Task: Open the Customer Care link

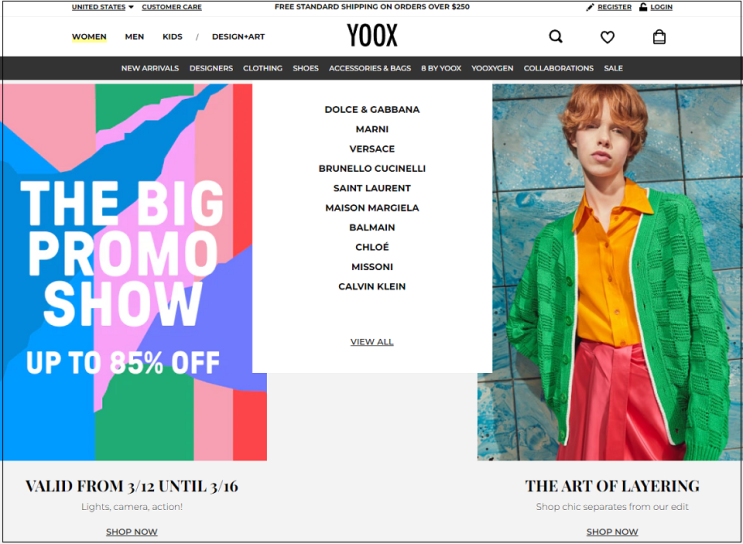Action: click(x=172, y=7)
